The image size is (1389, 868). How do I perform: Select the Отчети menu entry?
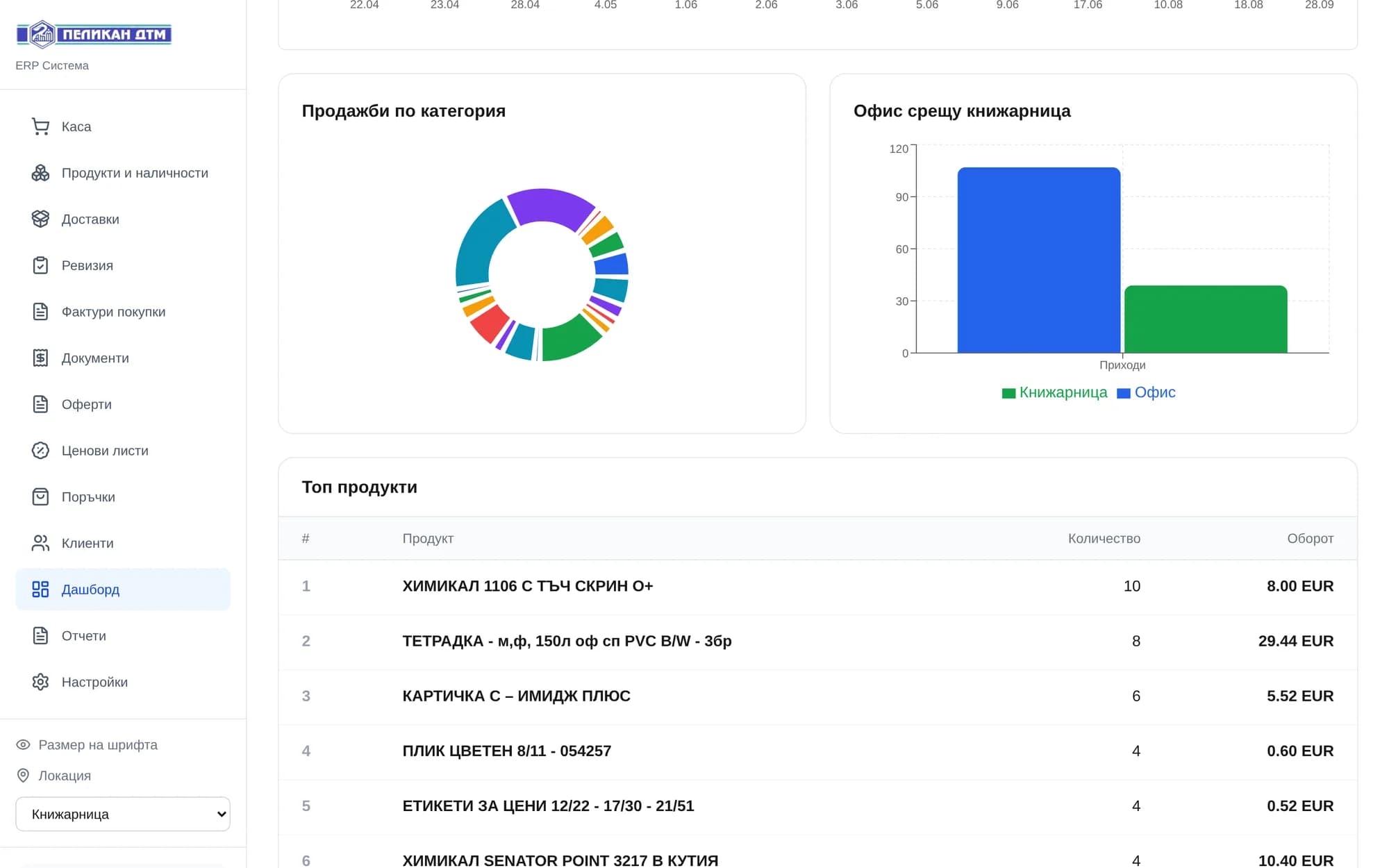coord(123,635)
